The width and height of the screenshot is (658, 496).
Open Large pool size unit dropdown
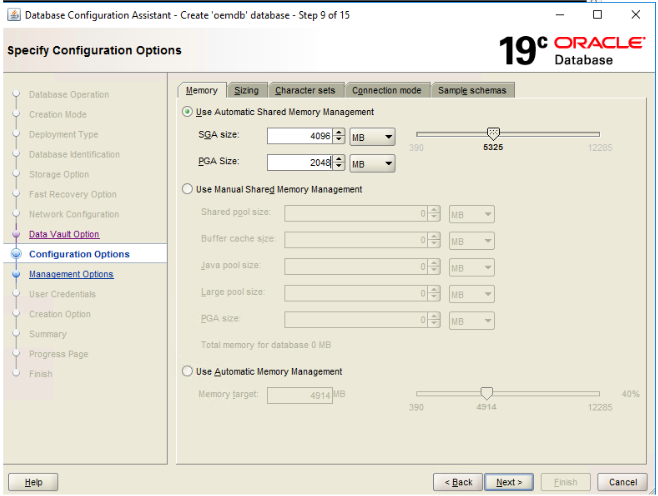[472, 294]
